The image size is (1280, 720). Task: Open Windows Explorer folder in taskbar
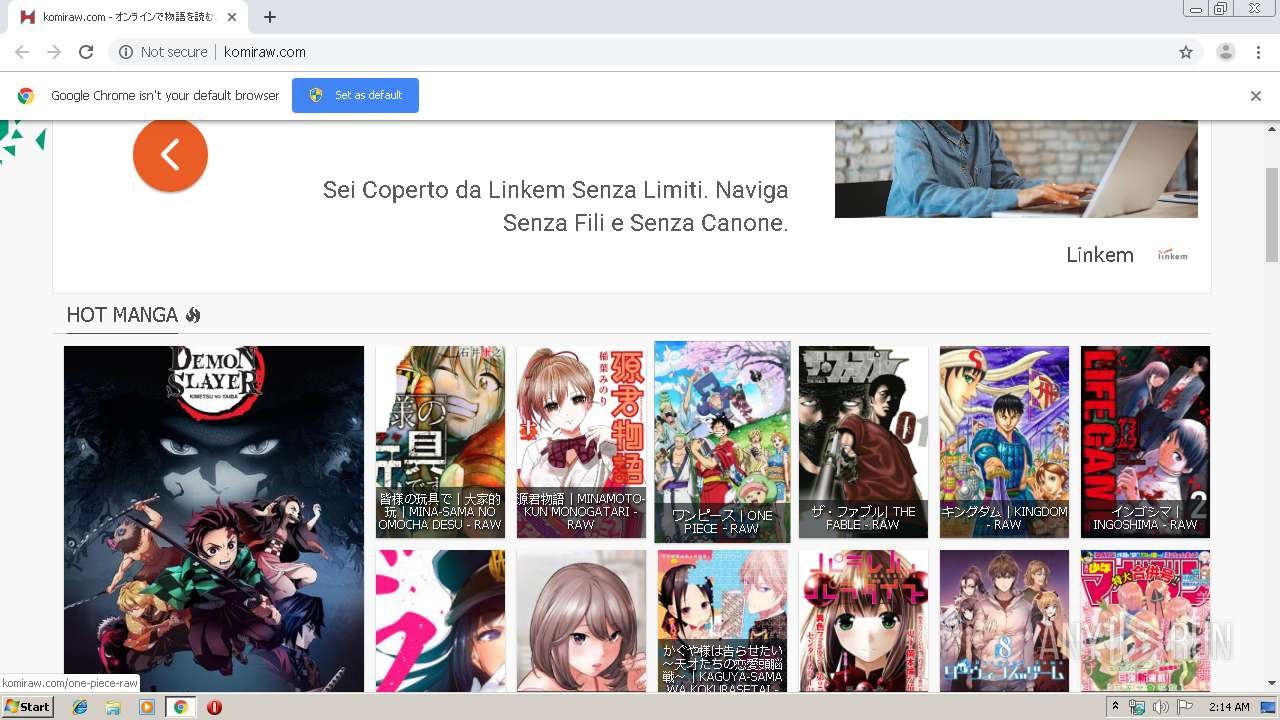click(113, 707)
